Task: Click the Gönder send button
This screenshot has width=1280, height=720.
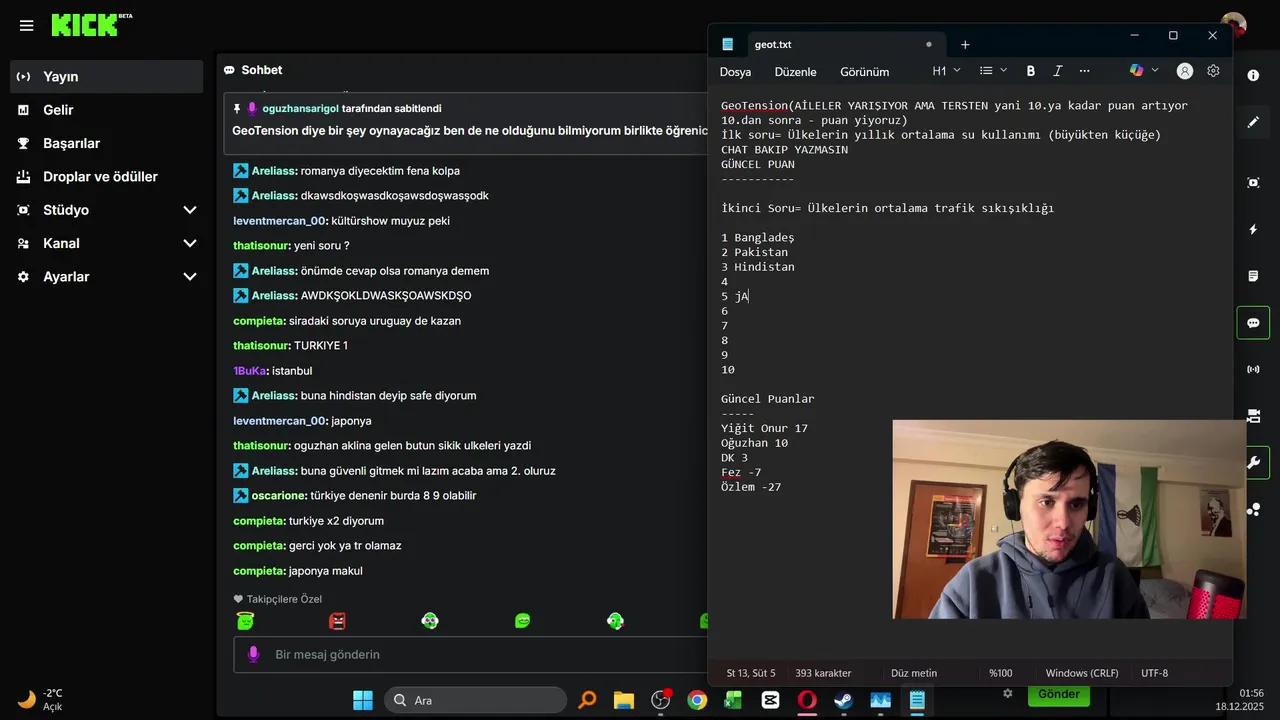Action: point(1058,694)
